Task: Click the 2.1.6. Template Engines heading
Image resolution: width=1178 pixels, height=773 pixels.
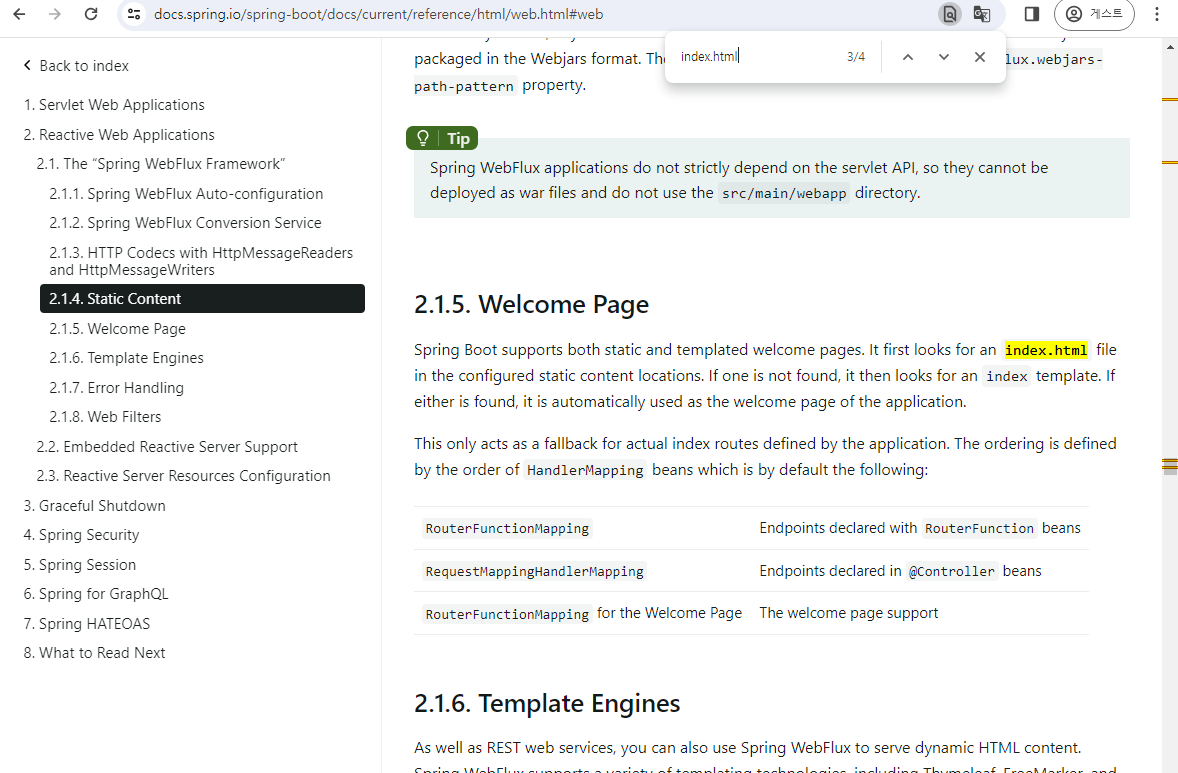Action: click(547, 703)
